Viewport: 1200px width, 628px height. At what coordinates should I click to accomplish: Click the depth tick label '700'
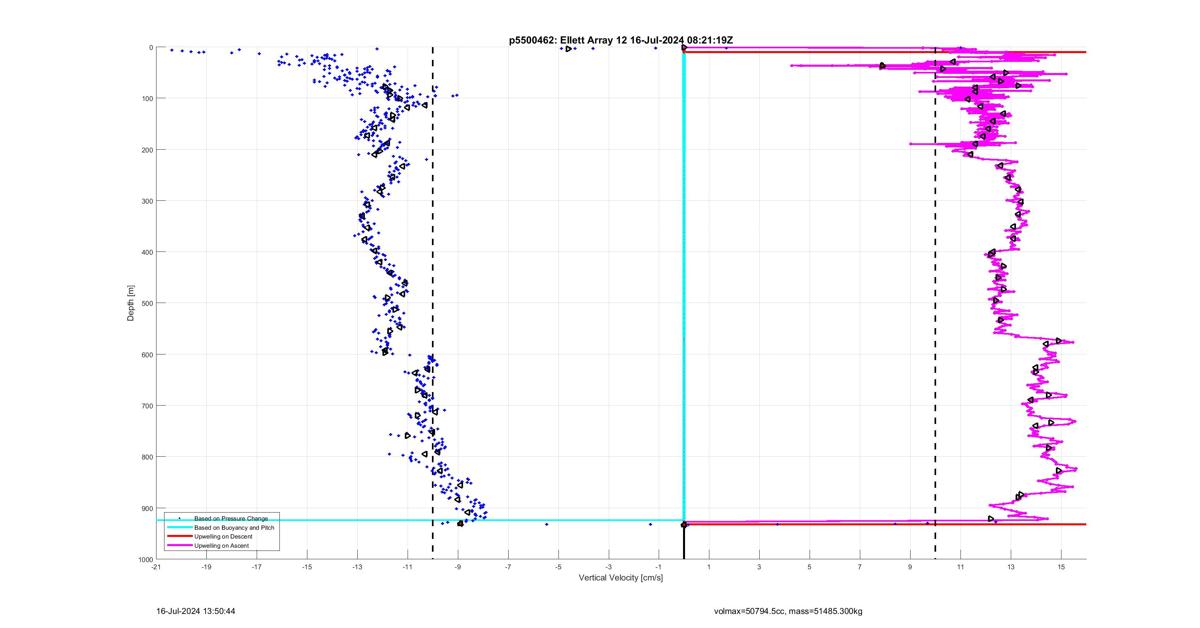[146, 406]
